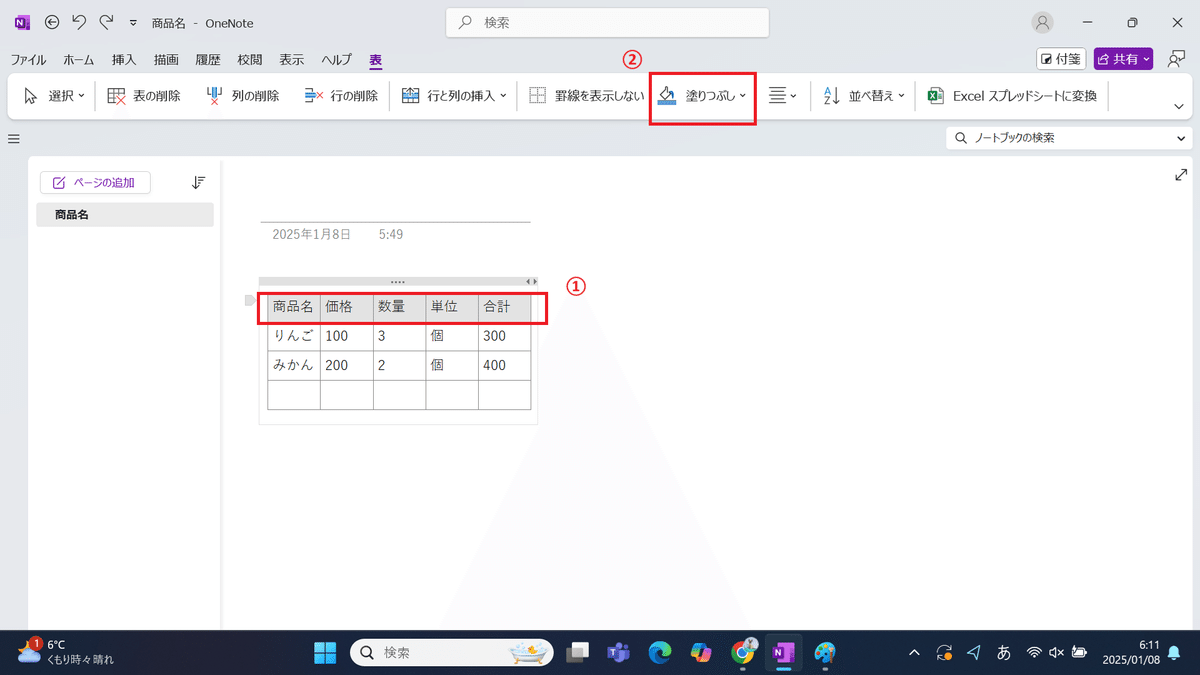This screenshot has height=675, width=1200.
Task: Open Microsoft Edge from taskbar
Action: 659,652
